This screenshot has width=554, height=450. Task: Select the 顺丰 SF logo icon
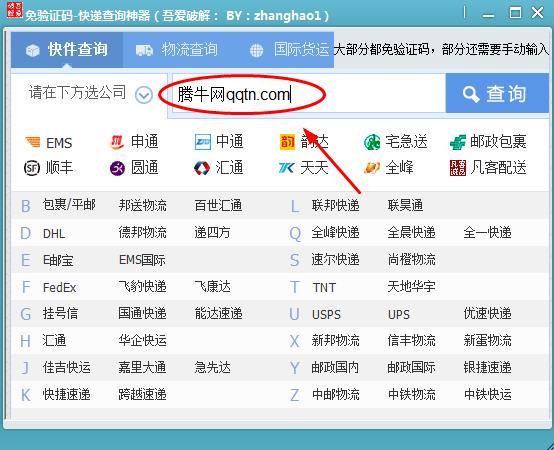coord(32,168)
